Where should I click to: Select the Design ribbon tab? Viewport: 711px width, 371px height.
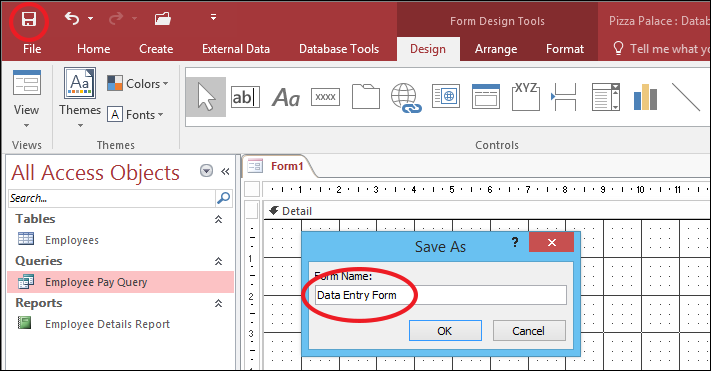click(428, 49)
